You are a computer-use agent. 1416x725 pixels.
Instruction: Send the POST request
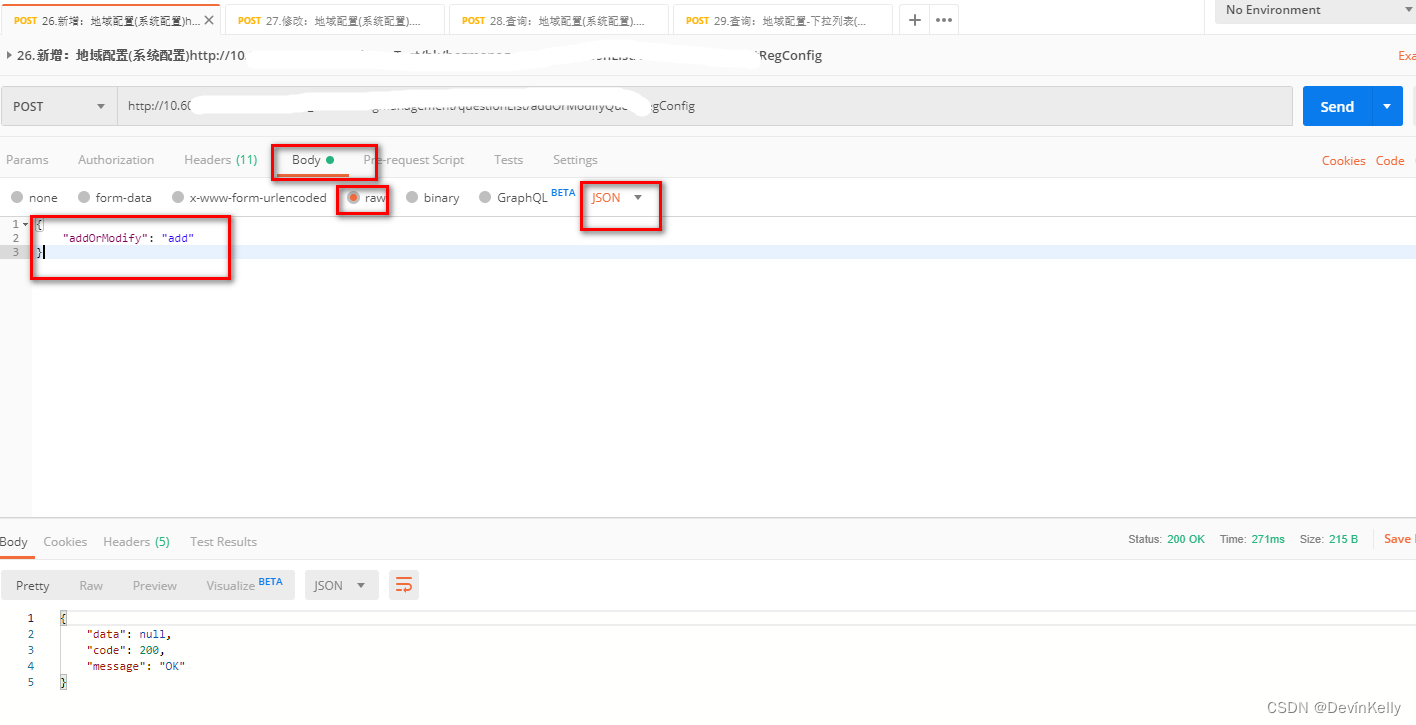(1337, 106)
